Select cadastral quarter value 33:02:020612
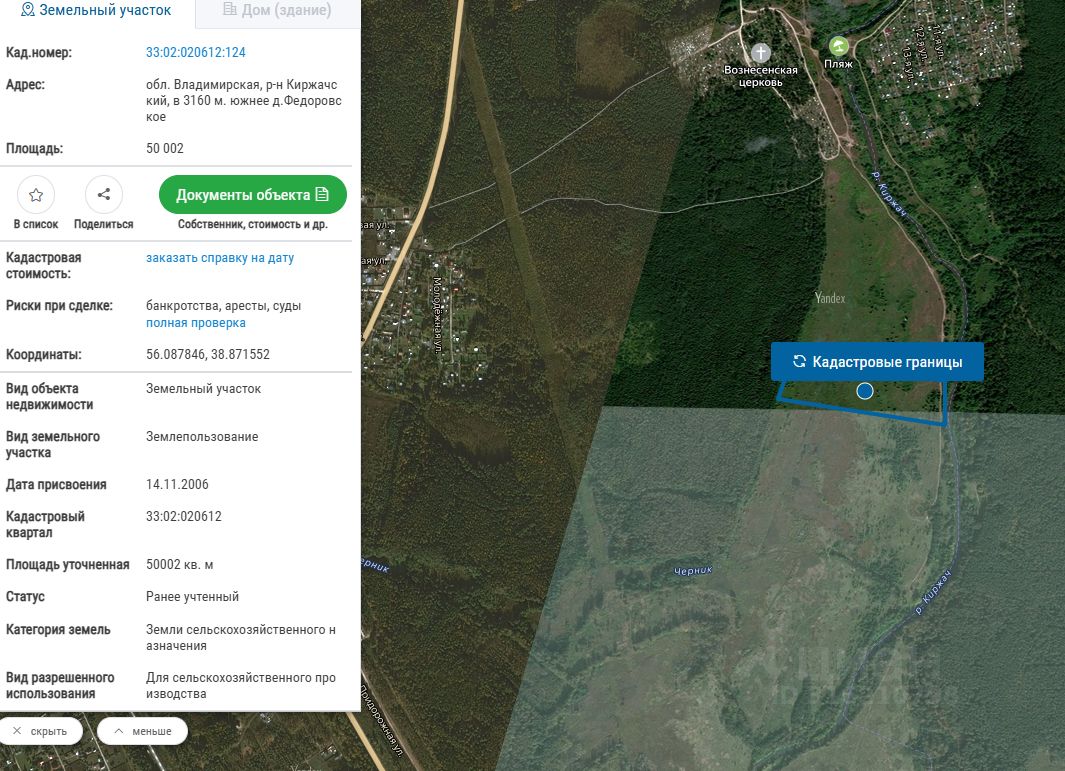Image resolution: width=1065 pixels, height=771 pixels. point(184,516)
